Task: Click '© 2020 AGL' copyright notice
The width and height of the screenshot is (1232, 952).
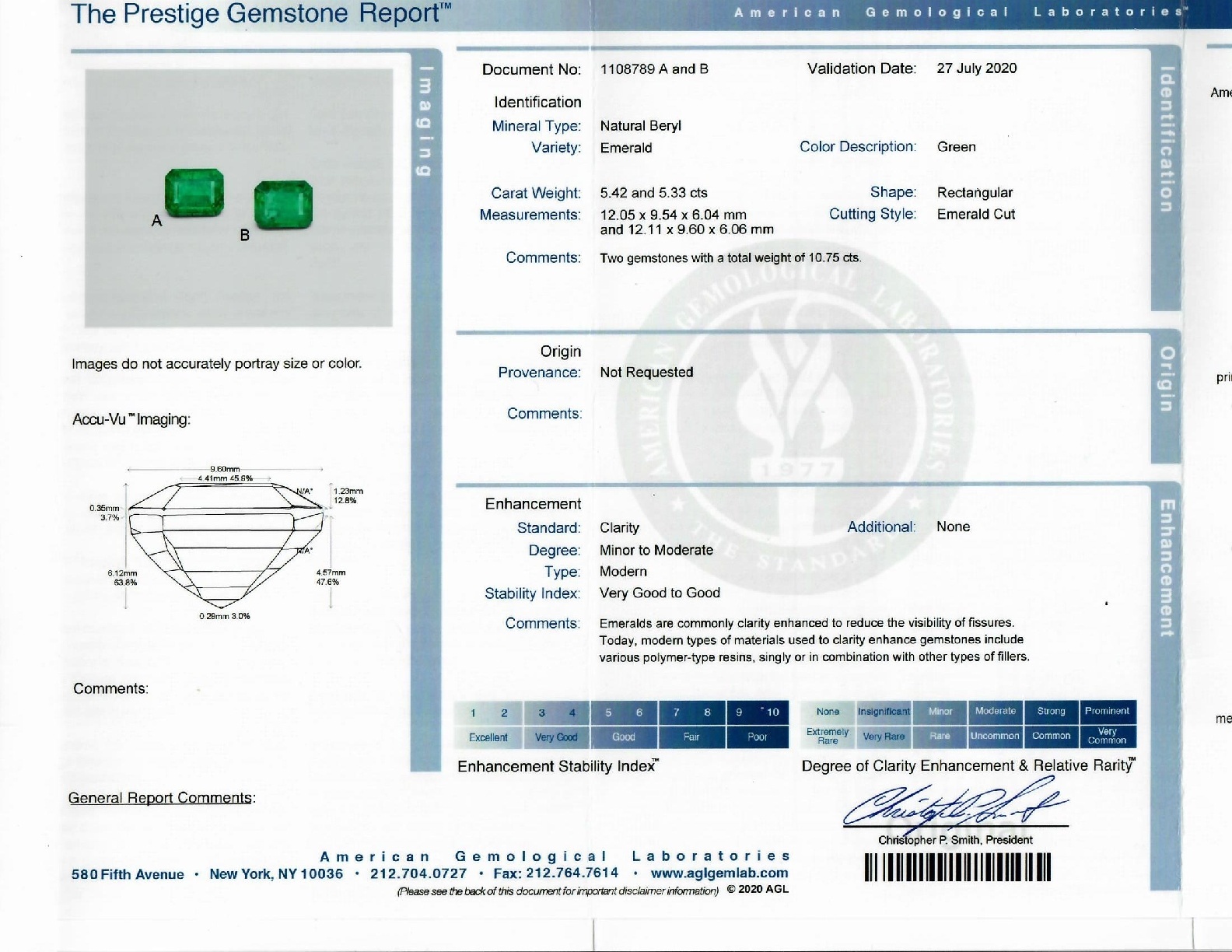Action: (x=758, y=889)
